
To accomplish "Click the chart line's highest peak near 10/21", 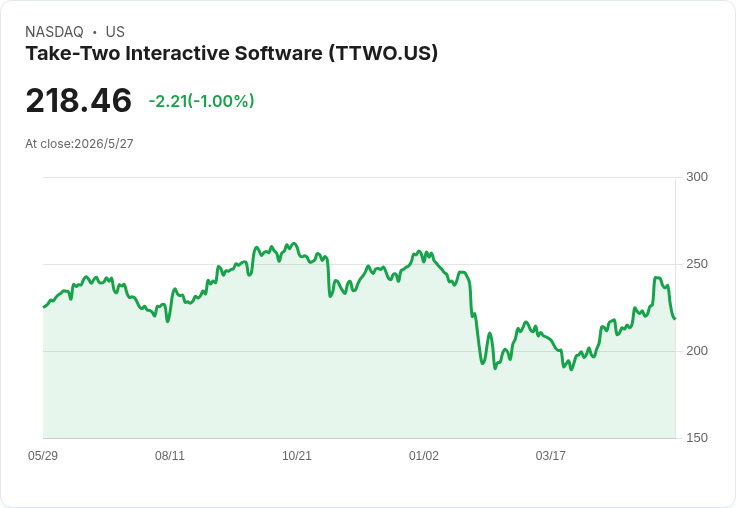I will [294, 244].
